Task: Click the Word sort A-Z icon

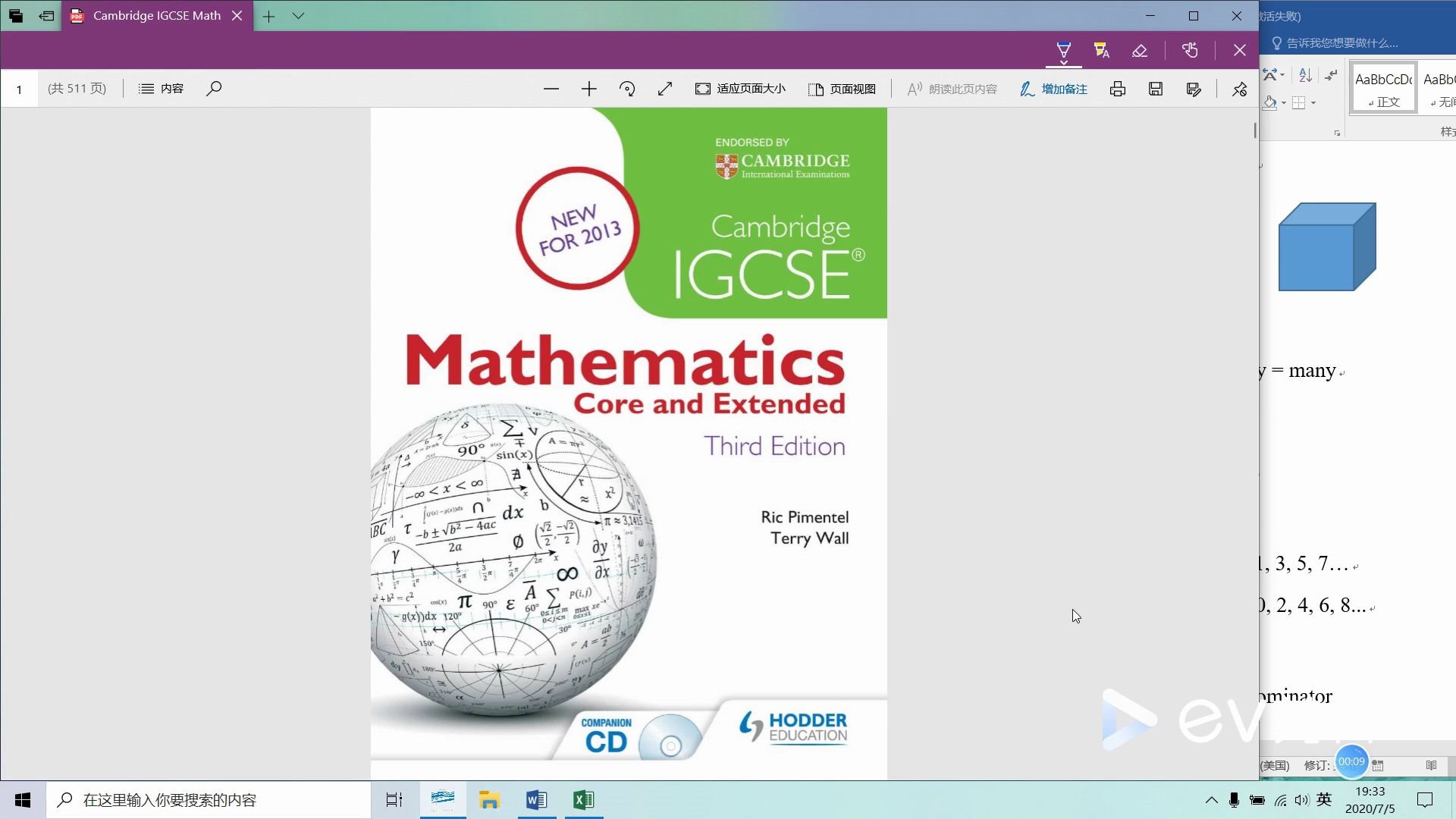Action: 1305,75
